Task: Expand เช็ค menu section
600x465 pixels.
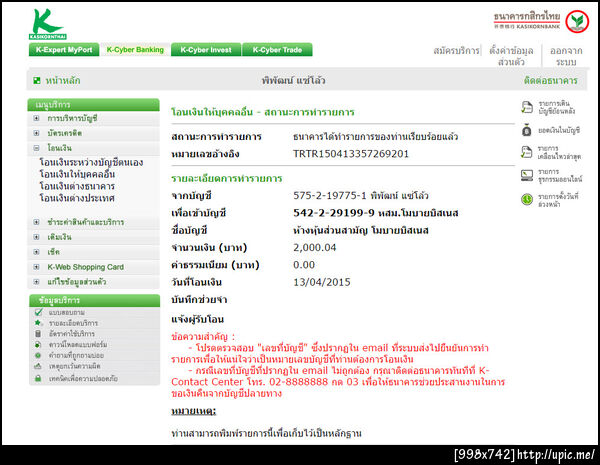Action: 36,252
